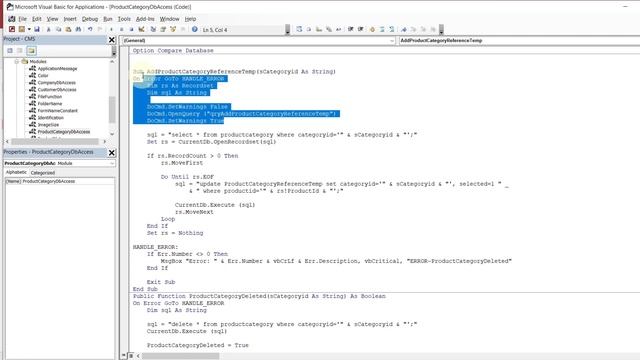This screenshot has width=640, height=360.
Task: Open the View menu
Action: click(52, 19)
